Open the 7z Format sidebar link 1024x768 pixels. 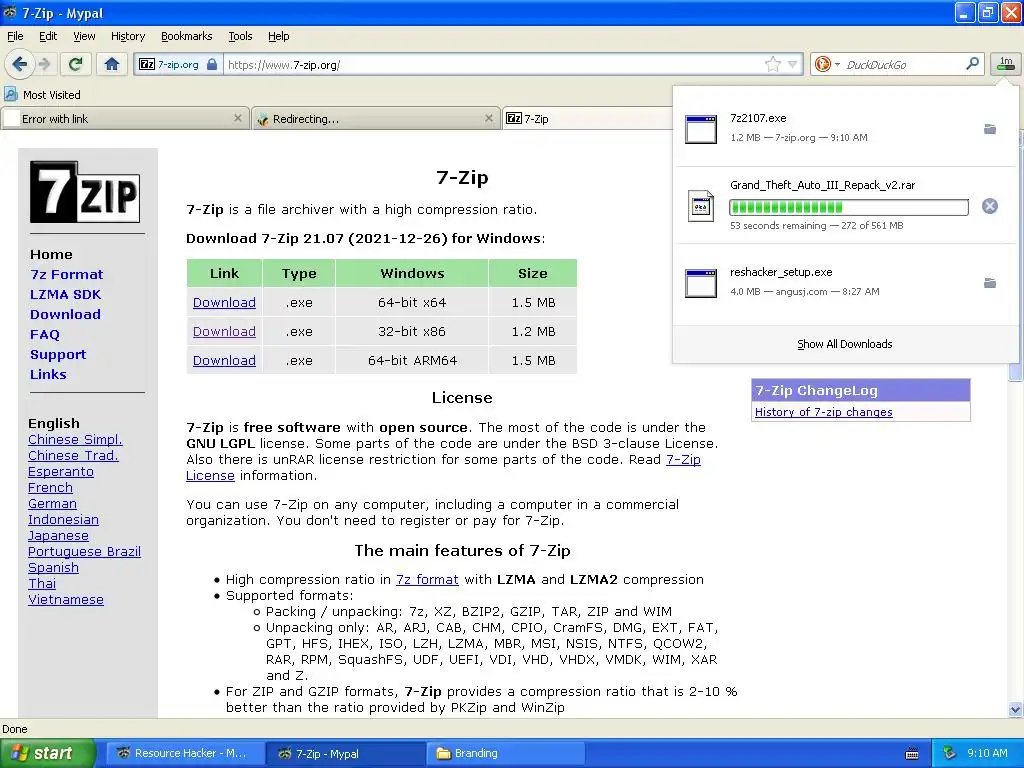tap(67, 274)
